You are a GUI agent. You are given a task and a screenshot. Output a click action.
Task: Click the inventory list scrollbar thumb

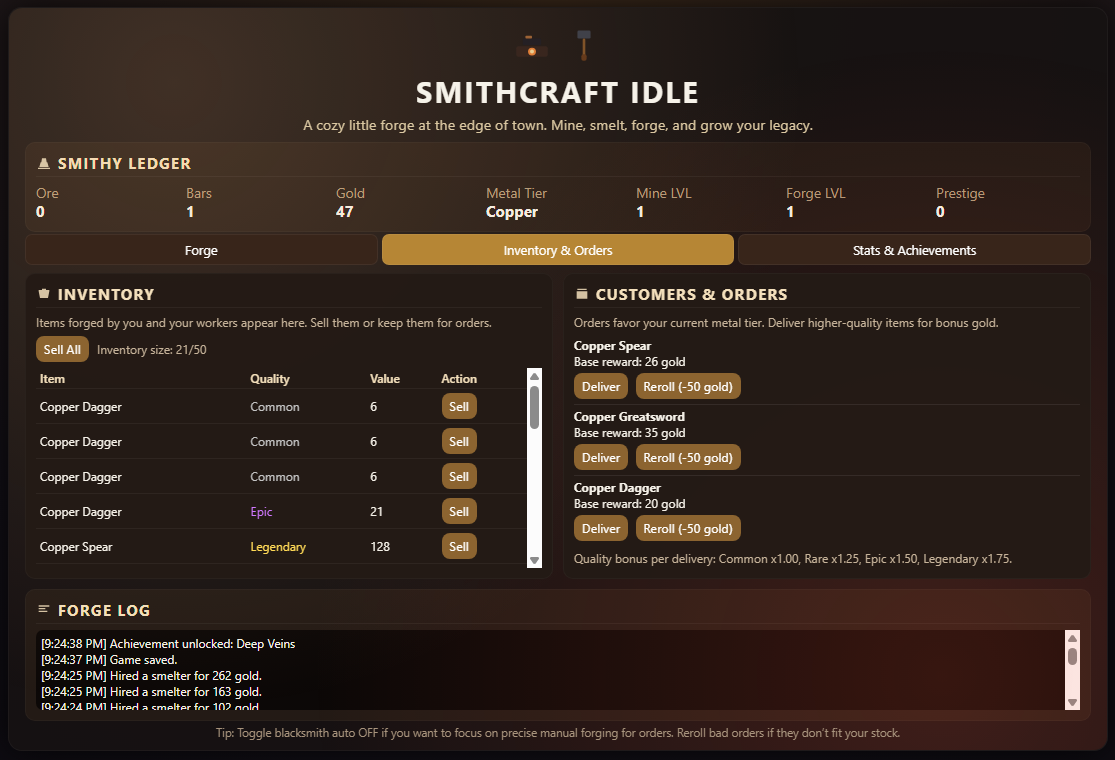tap(534, 406)
